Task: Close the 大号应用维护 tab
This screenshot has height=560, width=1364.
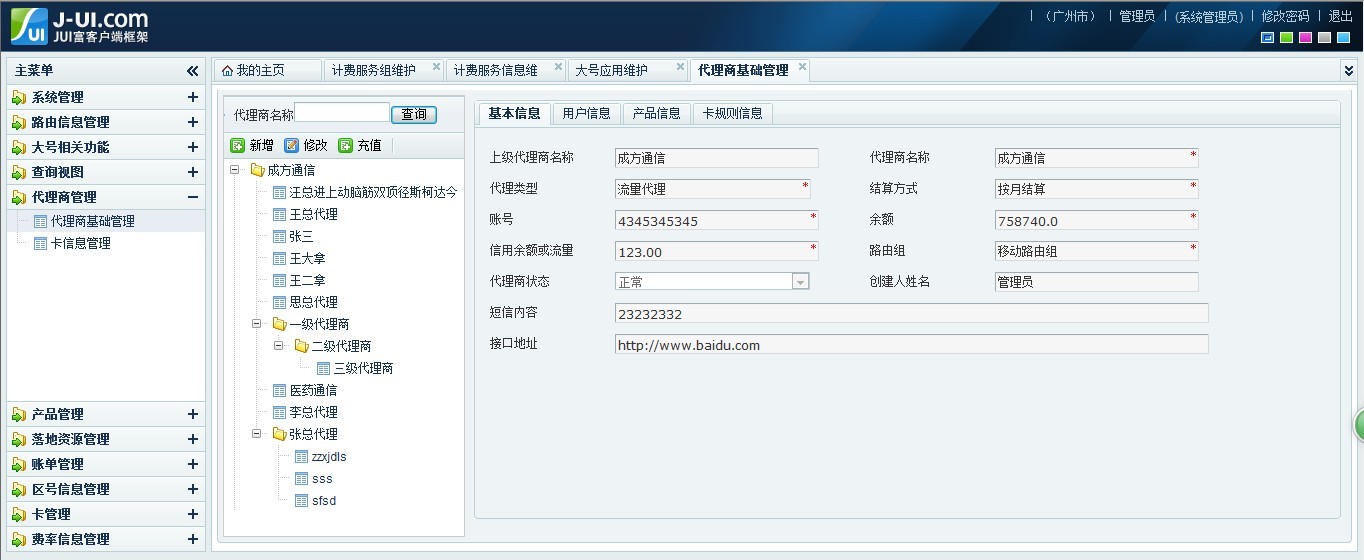Action: tap(680, 67)
